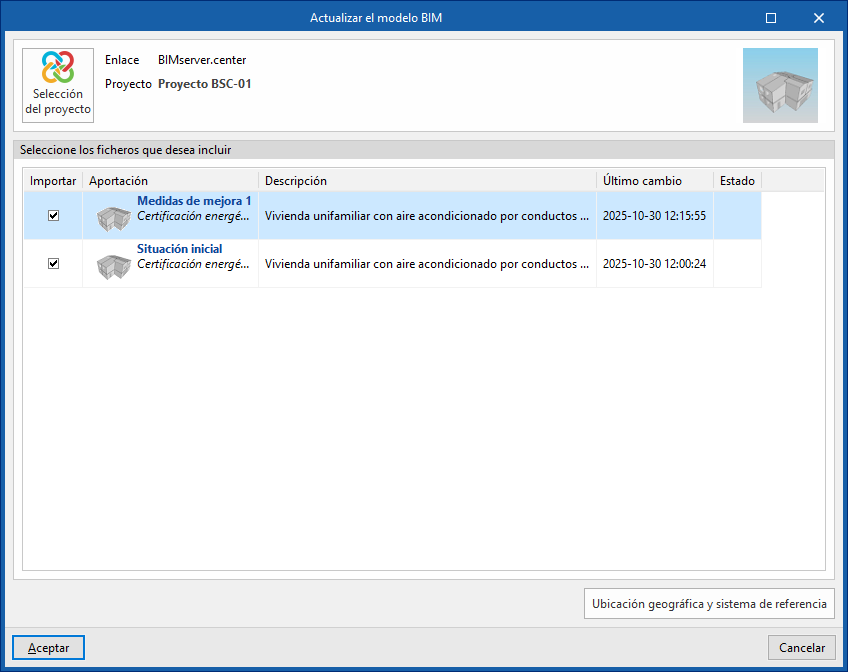Confirm with the Aceptar button
Viewport: 848px width, 672px height.
pos(49,648)
